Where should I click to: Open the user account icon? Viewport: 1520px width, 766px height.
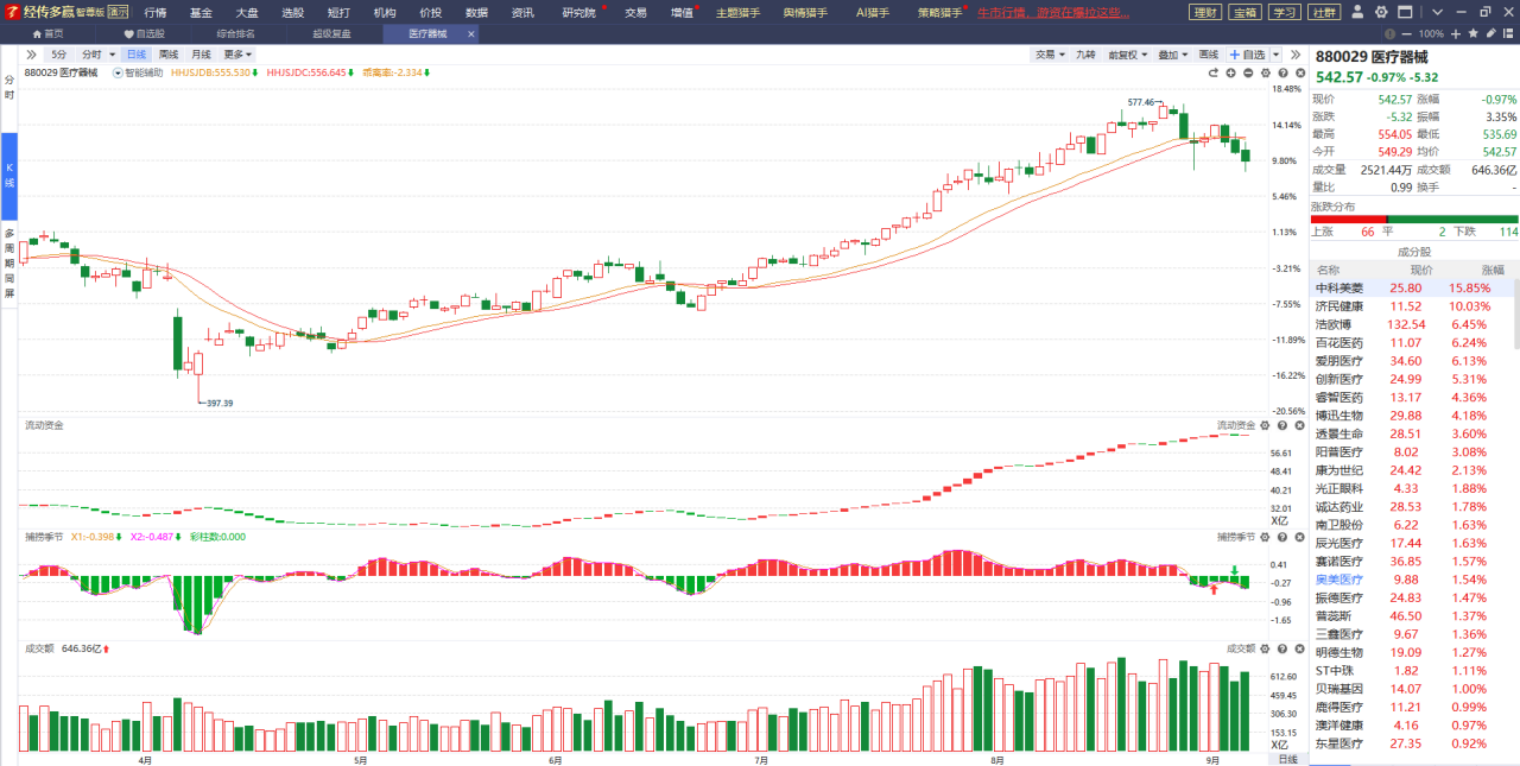(x=1357, y=12)
